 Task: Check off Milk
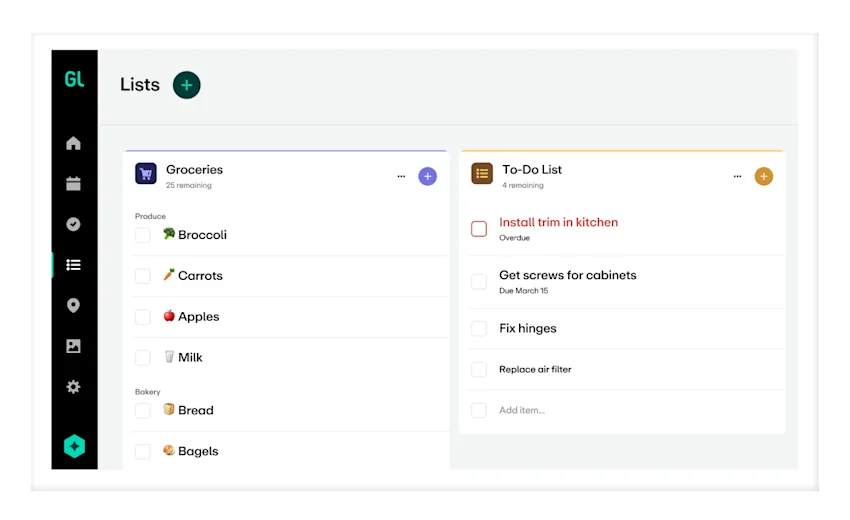pyautogui.click(x=143, y=358)
